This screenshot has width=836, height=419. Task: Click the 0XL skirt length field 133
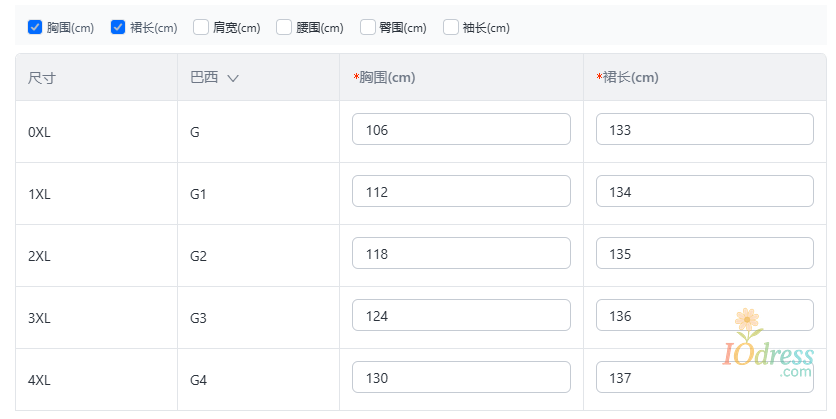click(705, 129)
